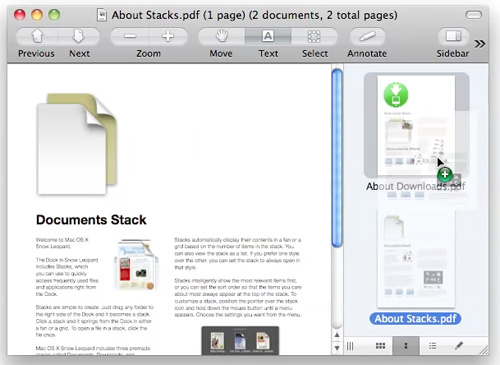Zoom out with the minus button
500x365 pixels.
[x=130, y=36]
